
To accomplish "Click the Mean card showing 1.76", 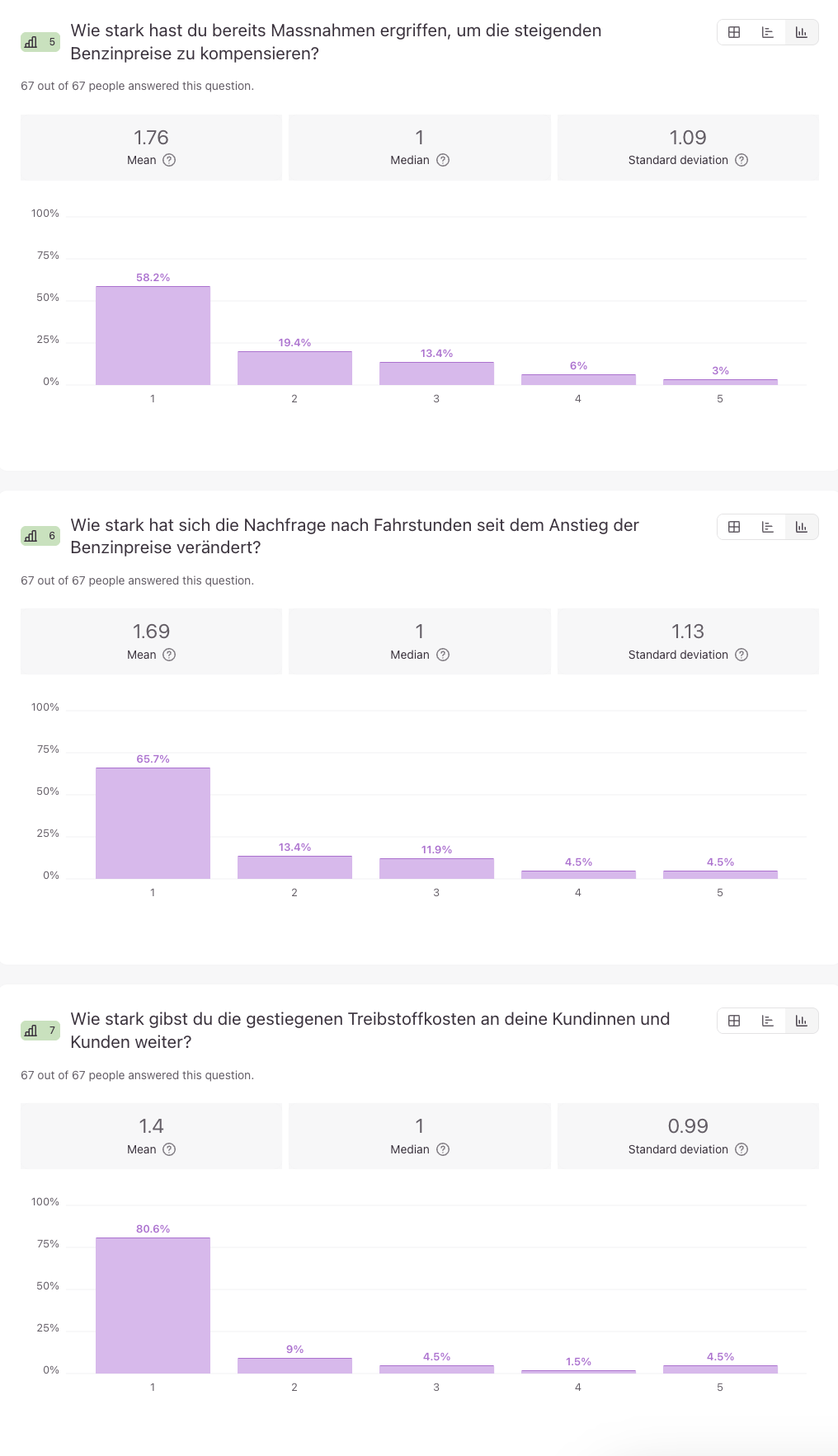I will (x=152, y=147).
